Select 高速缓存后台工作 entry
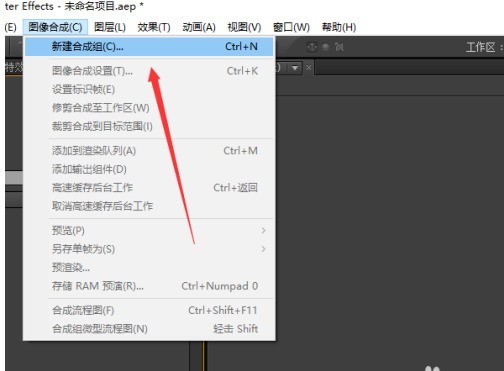 [x=149, y=187]
